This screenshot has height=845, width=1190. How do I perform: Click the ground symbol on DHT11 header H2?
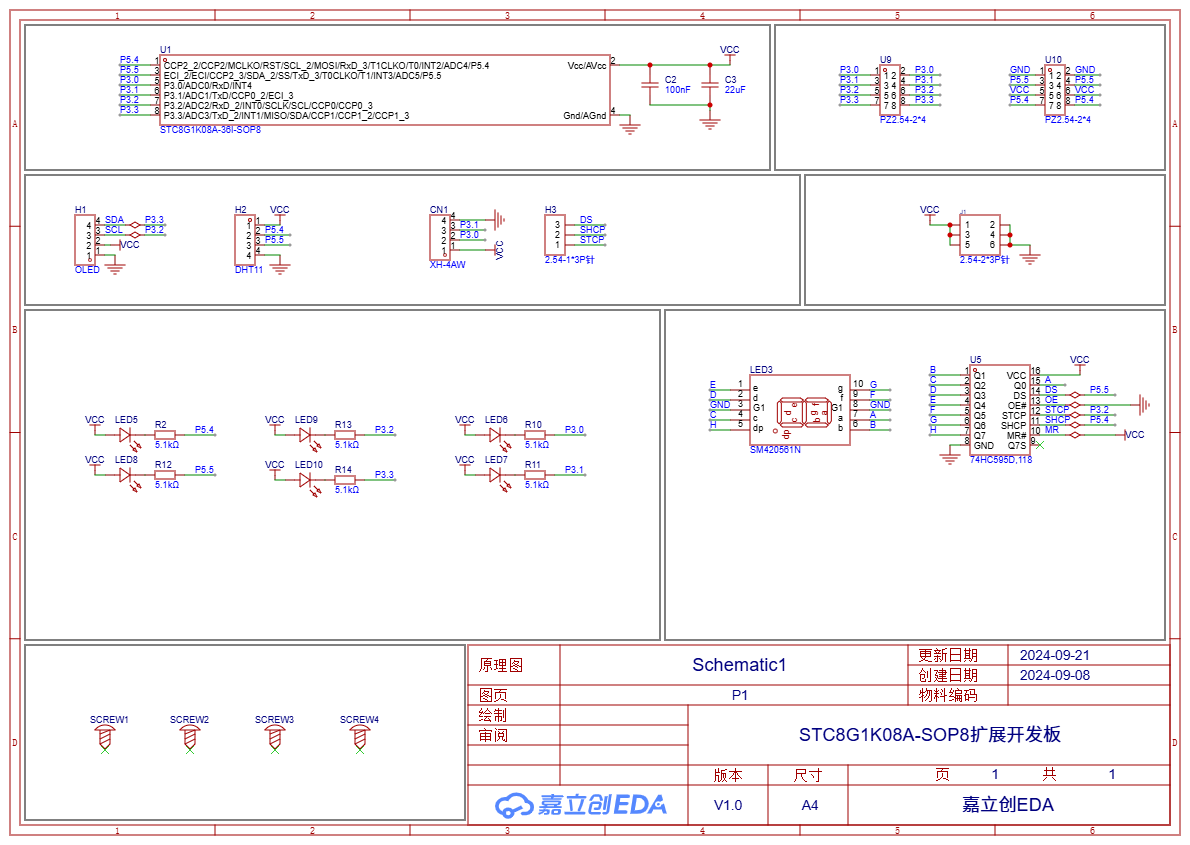[x=281, y=268]
